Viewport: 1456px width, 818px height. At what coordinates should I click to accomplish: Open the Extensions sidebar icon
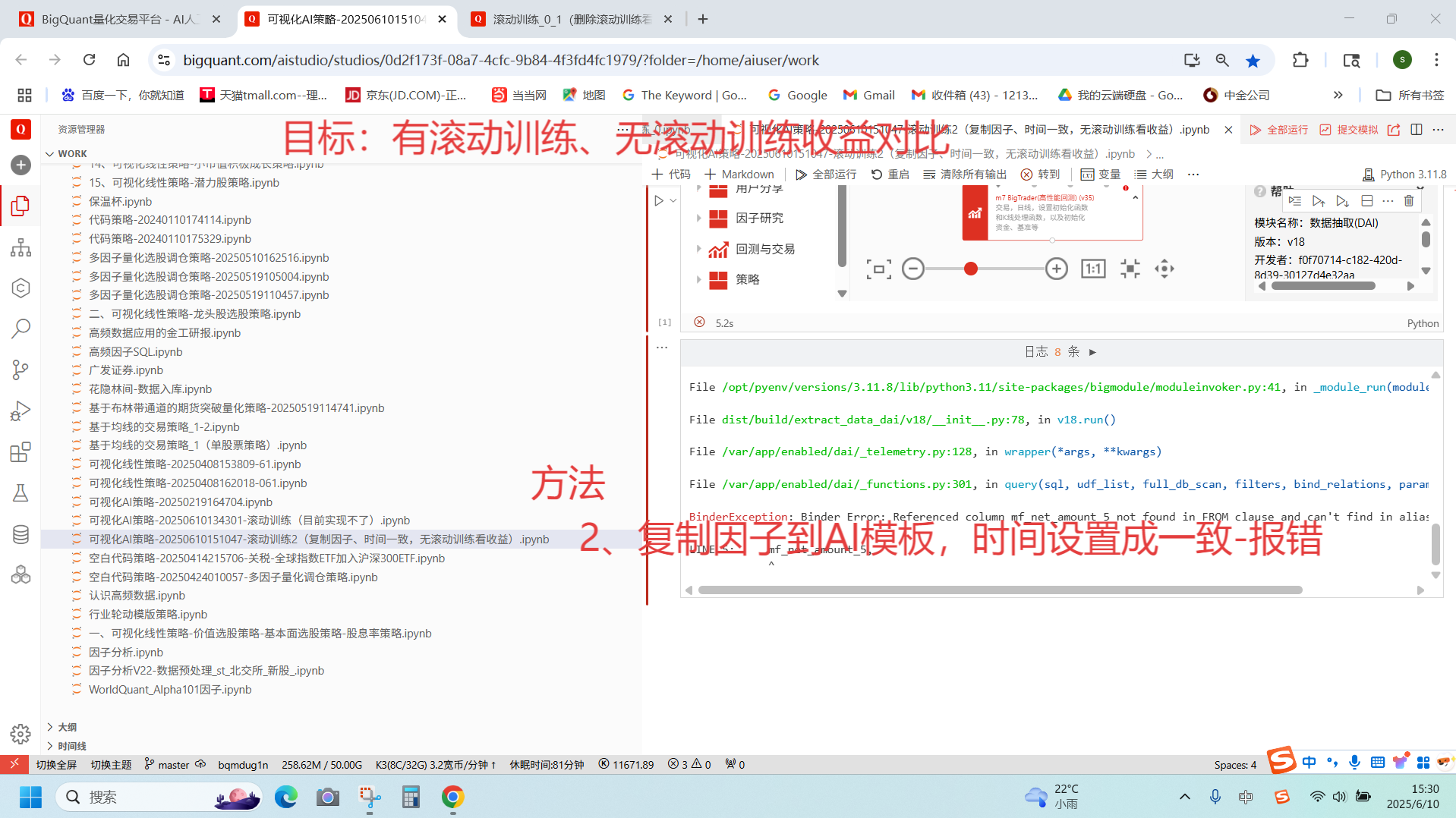pyautogui.click(x=20, y=452)
